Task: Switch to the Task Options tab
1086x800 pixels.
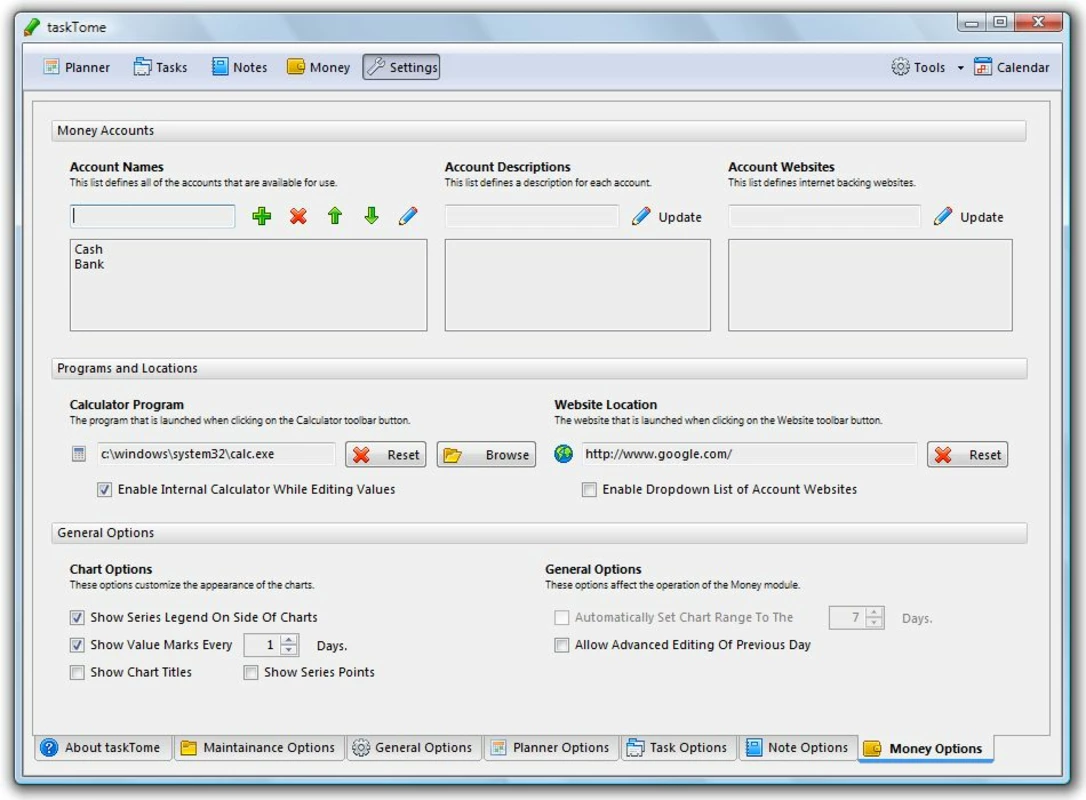Action: point(678,747)
